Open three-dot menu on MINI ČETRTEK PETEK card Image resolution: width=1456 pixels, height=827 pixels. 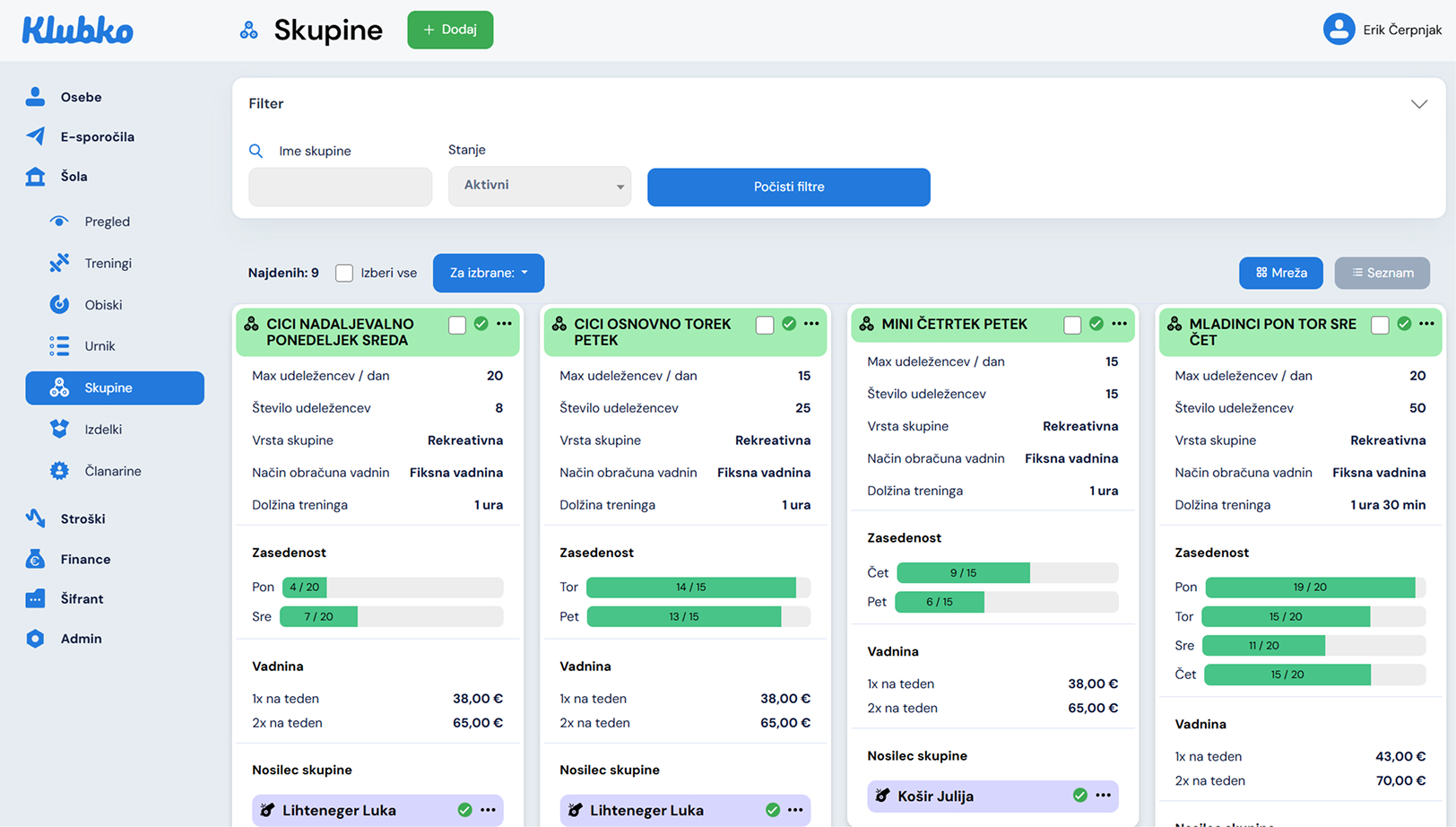click(1119, 324)
